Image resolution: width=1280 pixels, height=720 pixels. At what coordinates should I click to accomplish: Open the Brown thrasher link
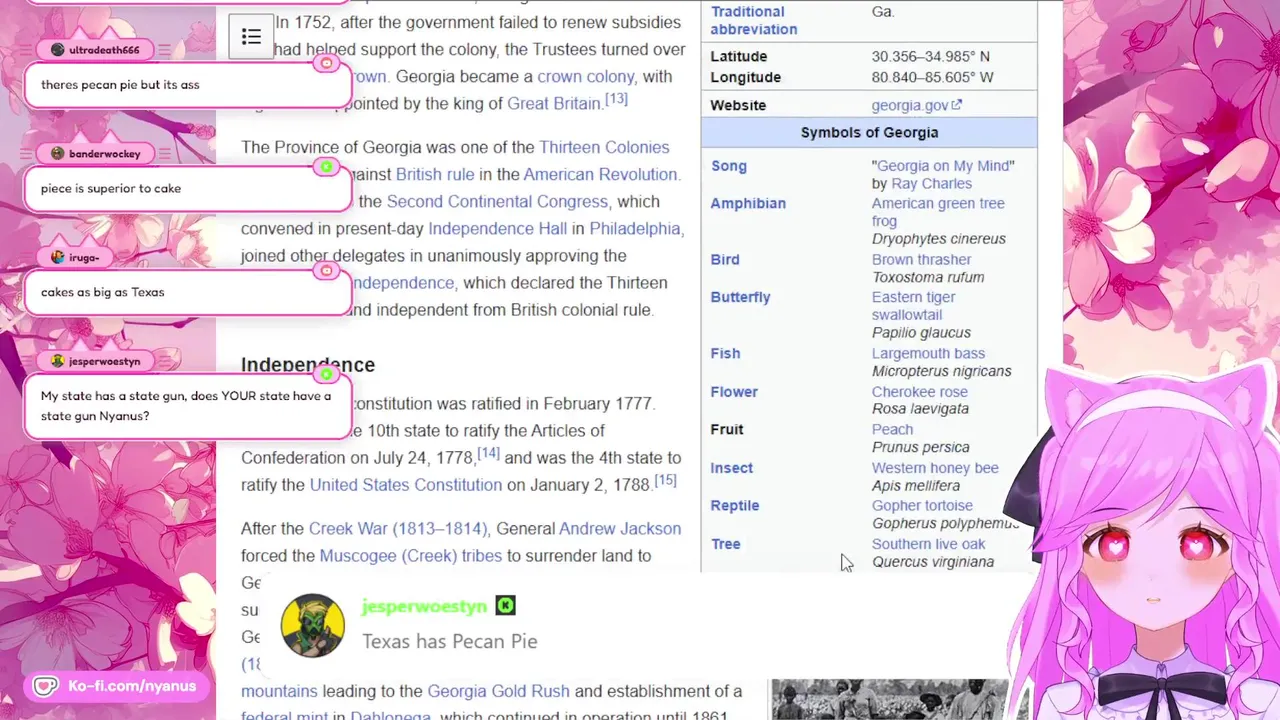tap(921, 259)
